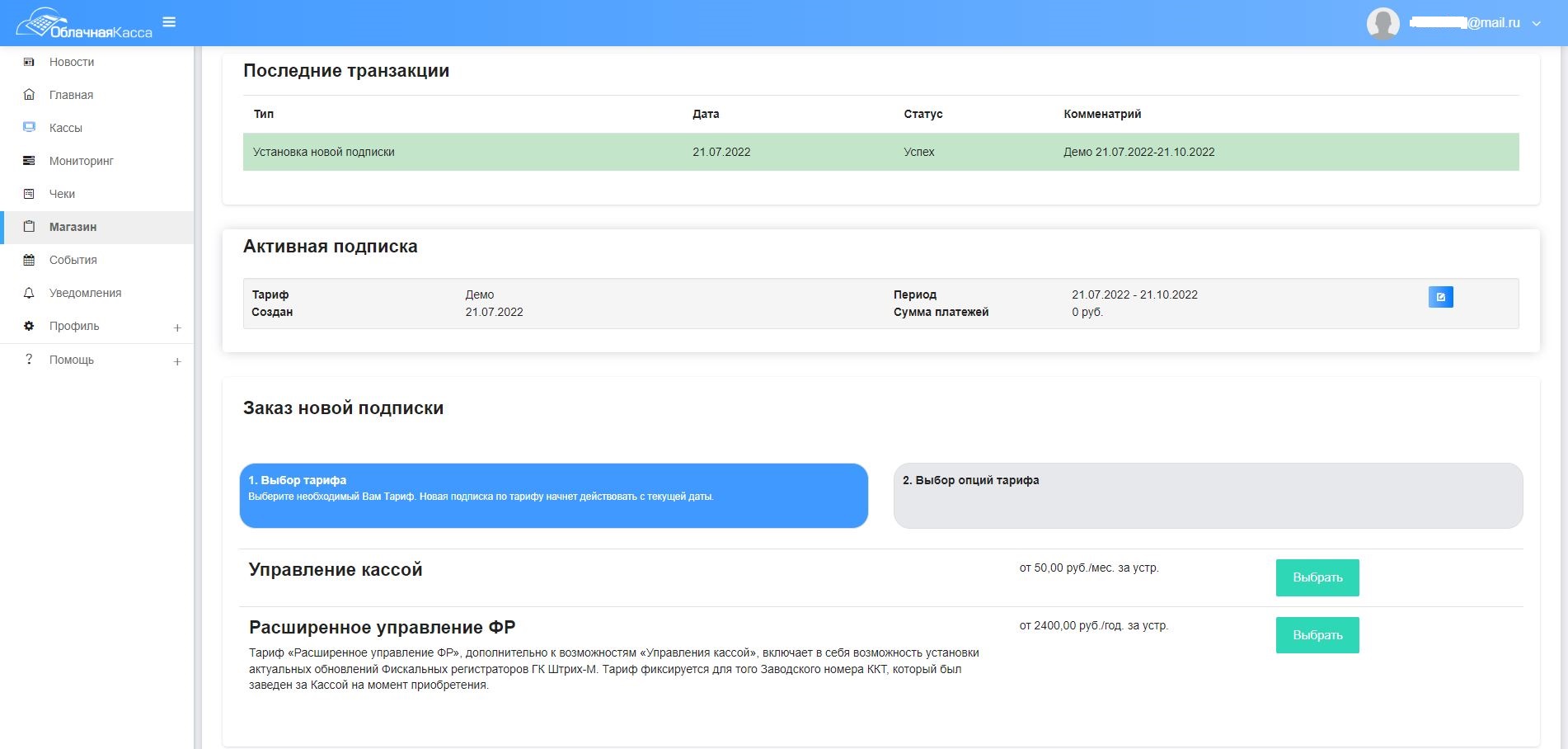Viewport: 1568px width, 749px height.
Task: Choose the Расширенное управление ФР tariff
Action: click(1317, 635)
